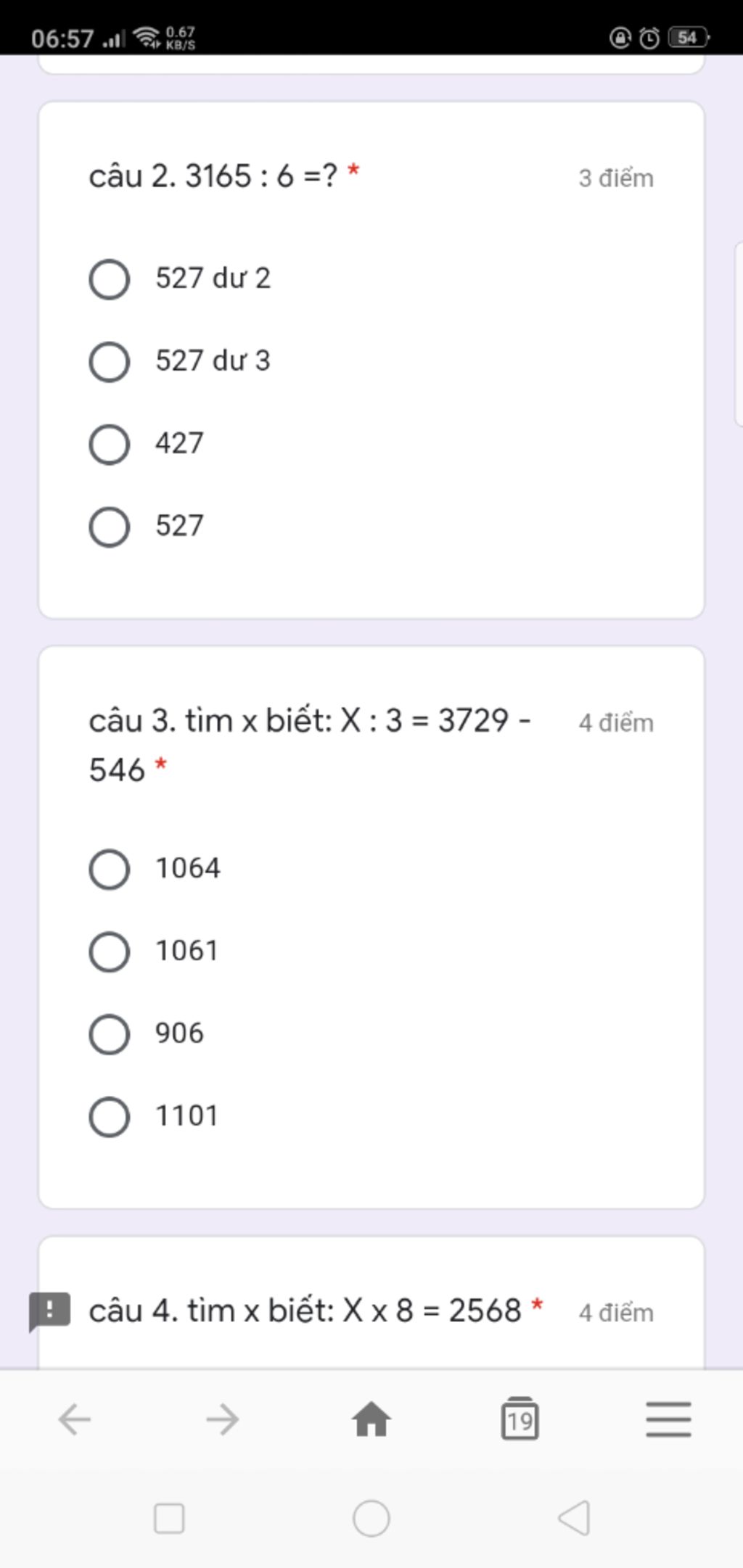743x1568 pixels.
Task: Select answer 527 dư 3
Action: click(110, 362)
